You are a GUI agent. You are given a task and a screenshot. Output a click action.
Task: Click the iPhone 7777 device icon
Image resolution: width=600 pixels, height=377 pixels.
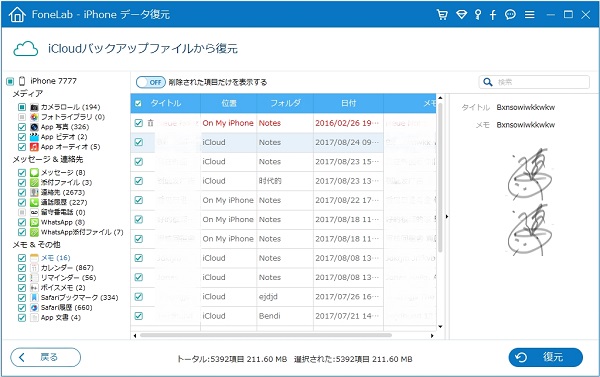click(22, 81)
